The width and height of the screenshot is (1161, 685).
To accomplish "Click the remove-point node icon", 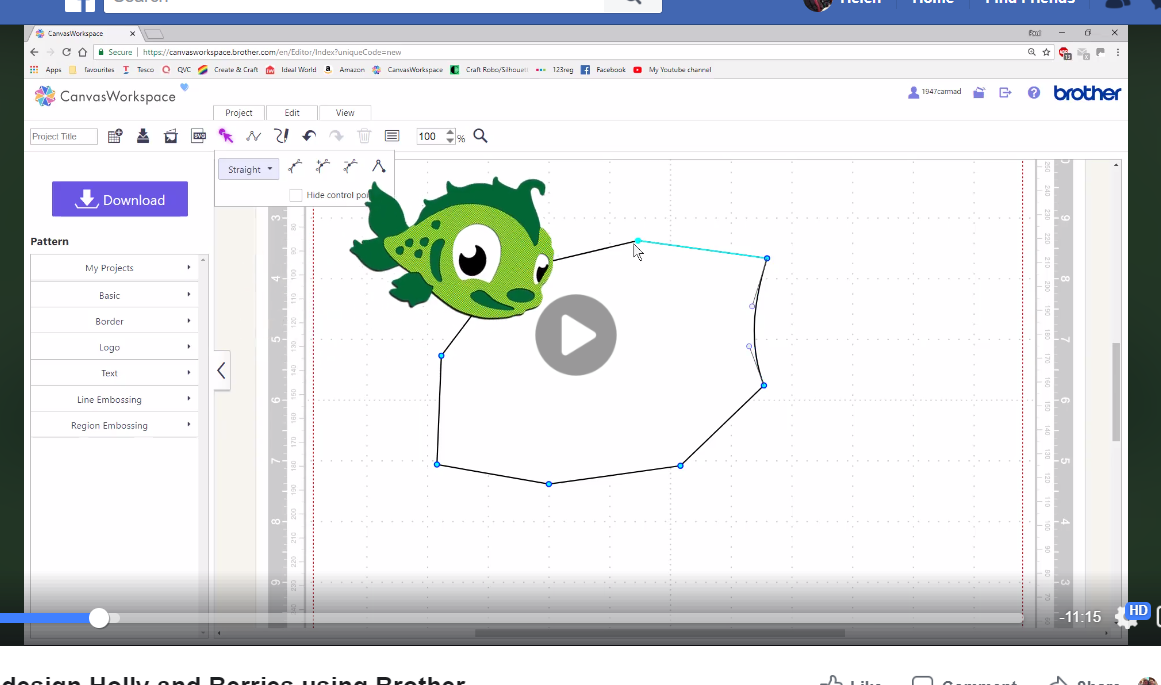I will tap(350, 167).
